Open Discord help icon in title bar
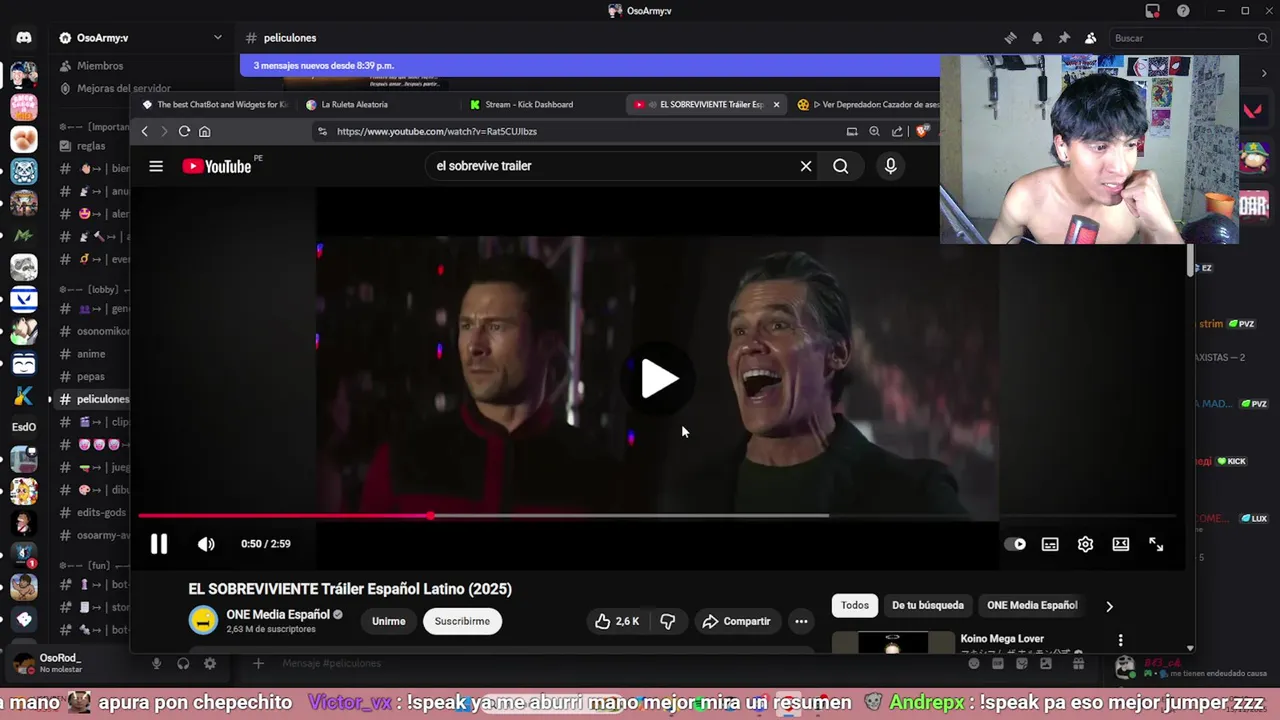The image size is (1280, 720). 1184,11
